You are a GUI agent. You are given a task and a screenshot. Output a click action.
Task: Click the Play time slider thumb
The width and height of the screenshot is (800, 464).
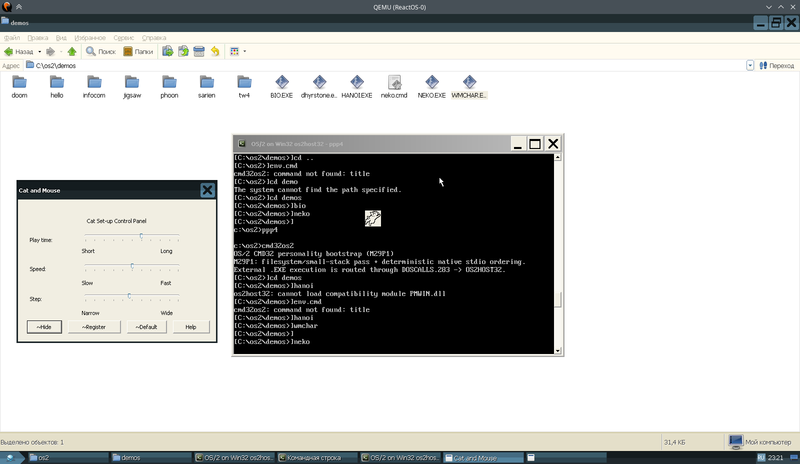[x=141, y=236]
